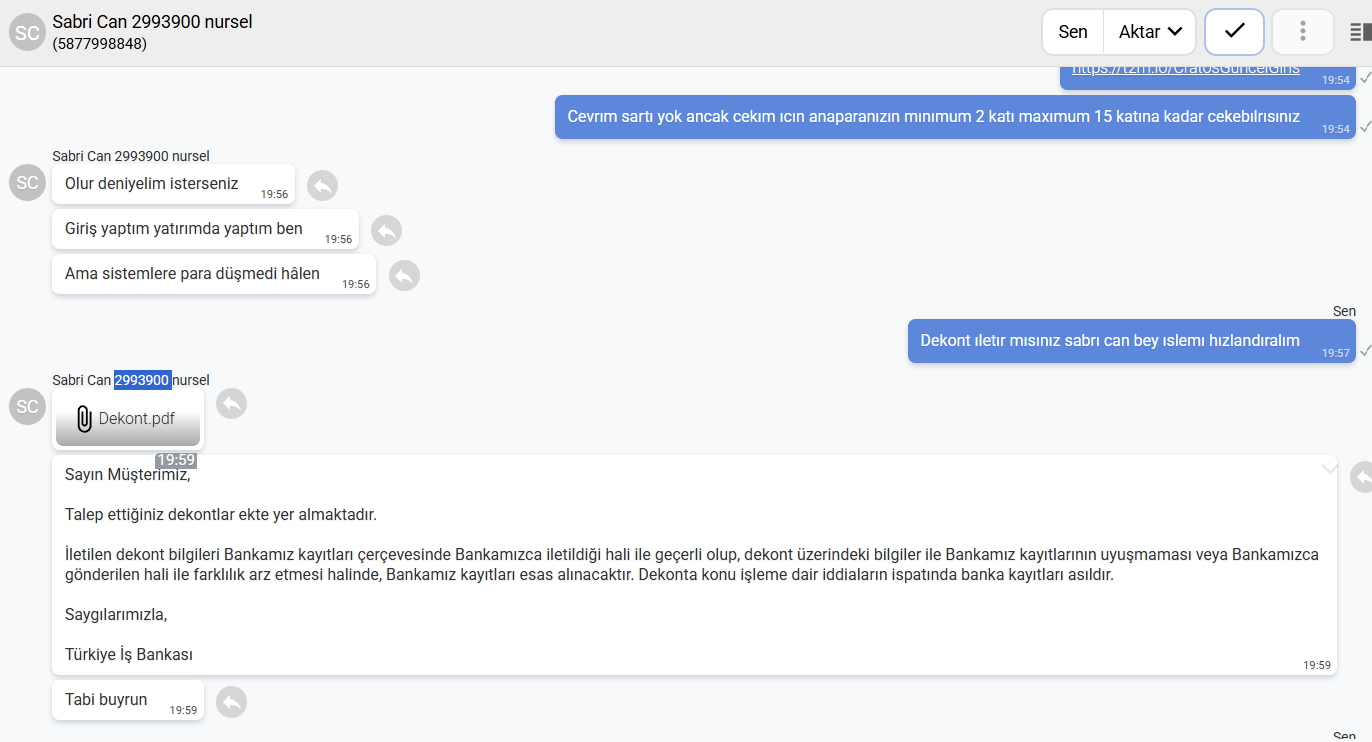Click the phone number (5877998848)
The width and height of the screenshot is (1372, 742).
pos(100,44)
